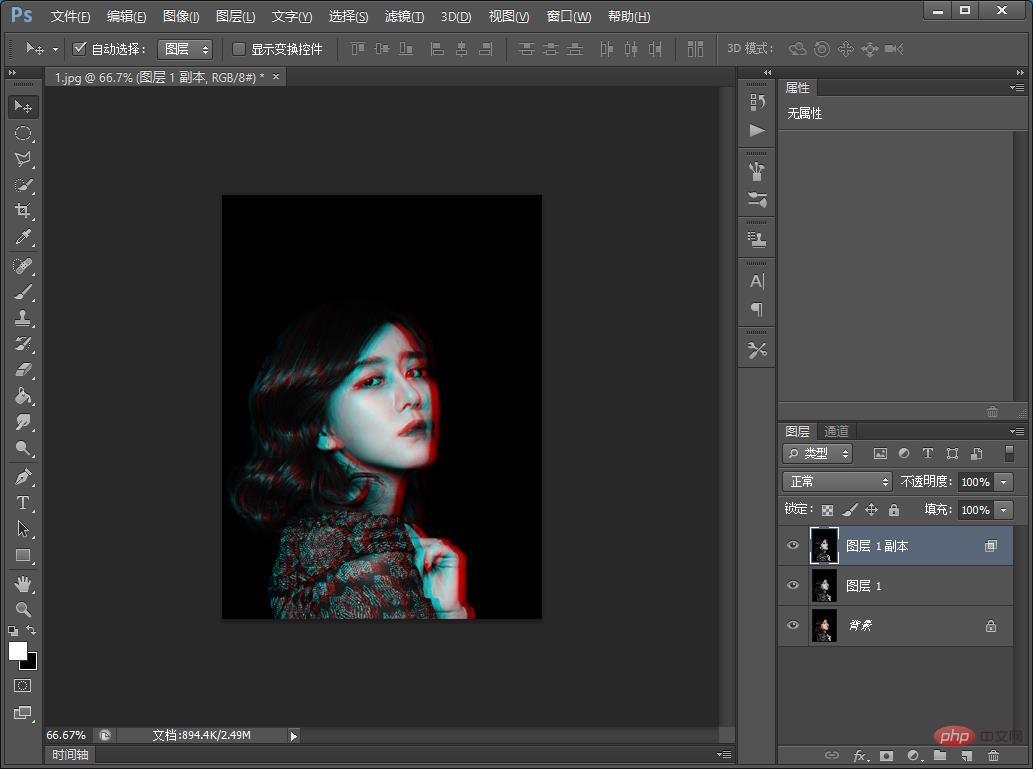
Task: Open the 滤镜 menu
Action: coord(404,17)
